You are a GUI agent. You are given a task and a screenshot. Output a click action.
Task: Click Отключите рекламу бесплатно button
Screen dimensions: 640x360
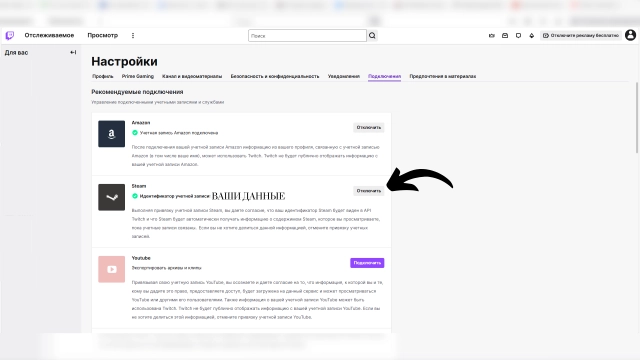coord(581,36)
